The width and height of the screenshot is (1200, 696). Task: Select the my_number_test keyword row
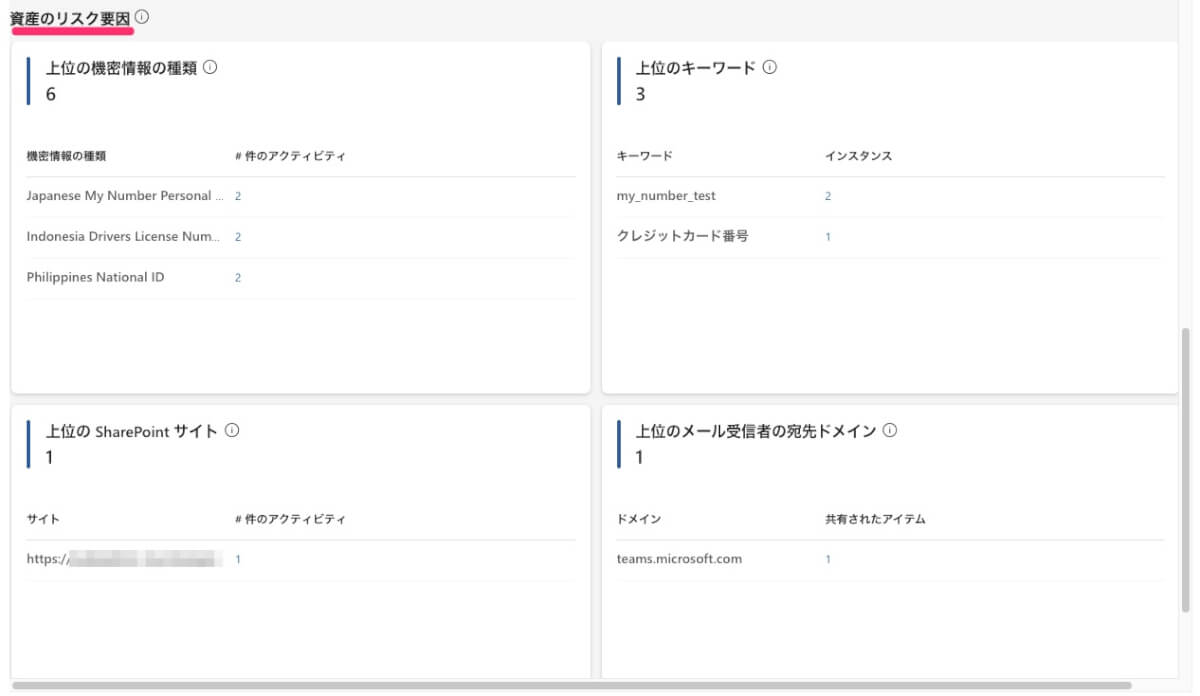(x=666, y=196)
